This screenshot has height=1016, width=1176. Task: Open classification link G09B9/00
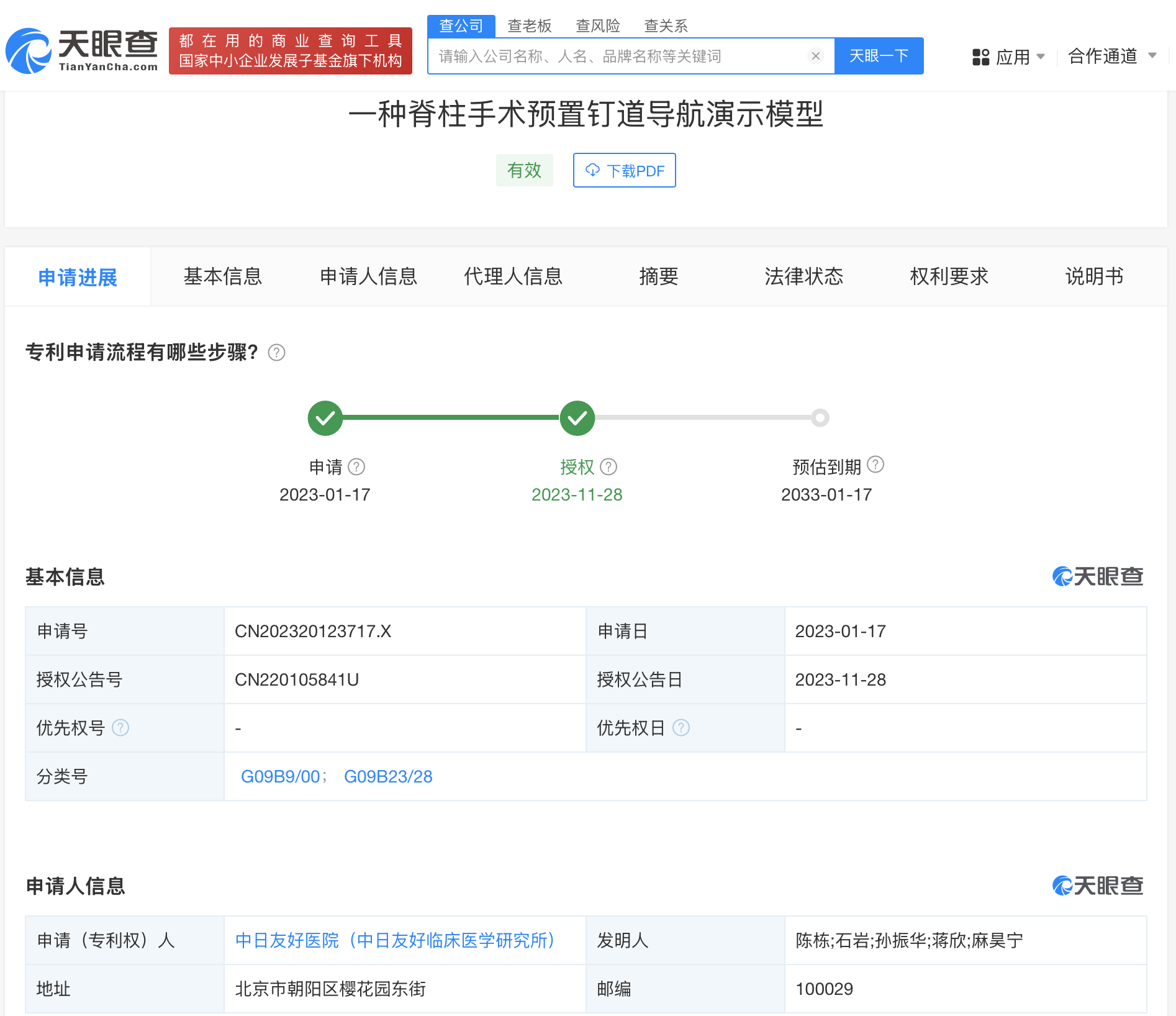coord(280,776)
